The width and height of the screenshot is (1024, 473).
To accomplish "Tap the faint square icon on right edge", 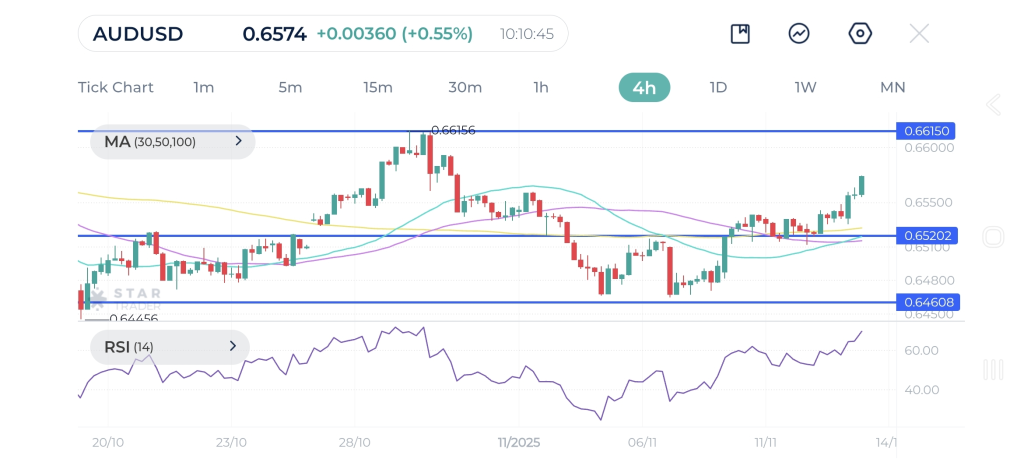I will pos(993,237).
